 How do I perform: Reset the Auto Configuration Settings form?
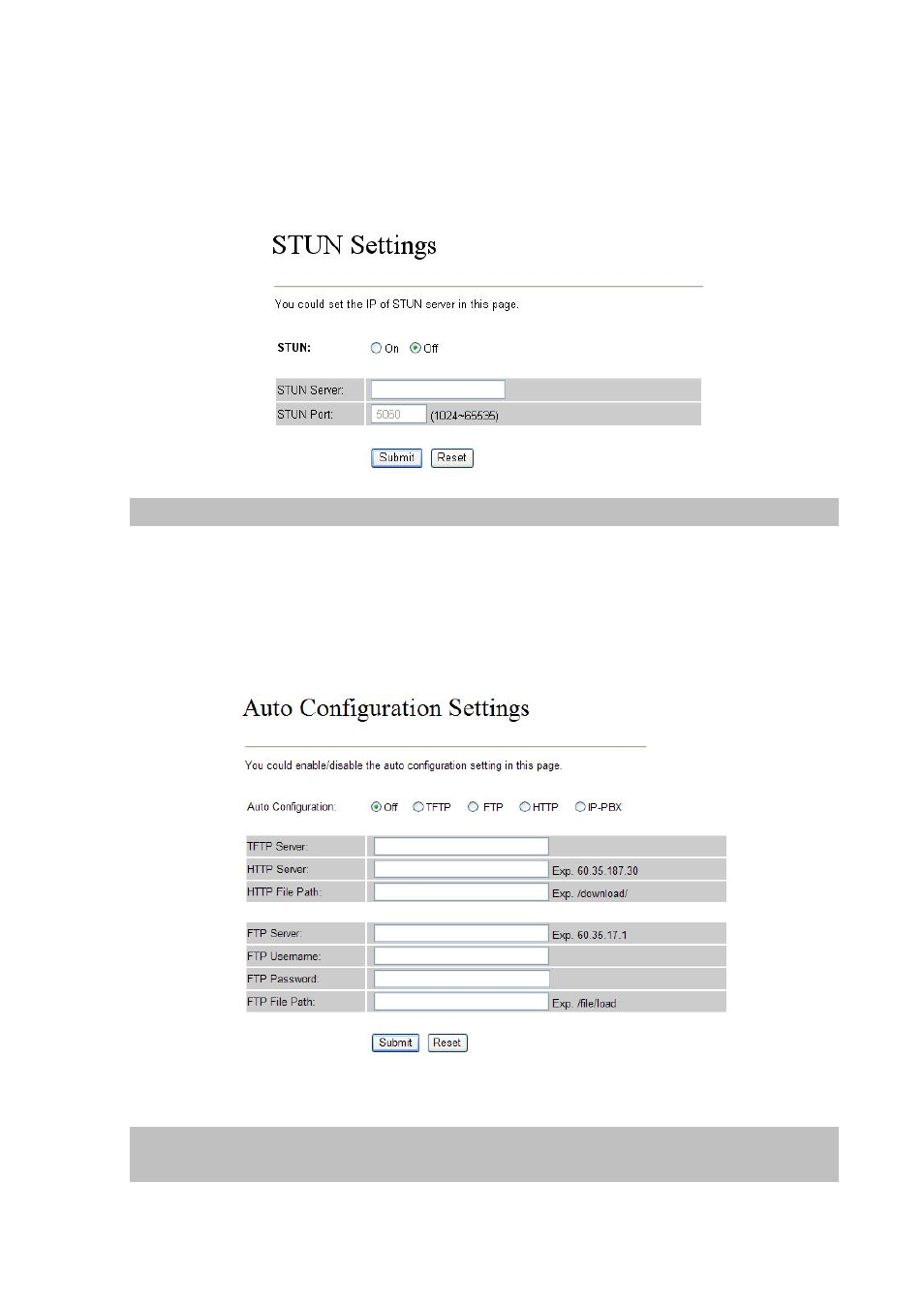pos(447,1043)
